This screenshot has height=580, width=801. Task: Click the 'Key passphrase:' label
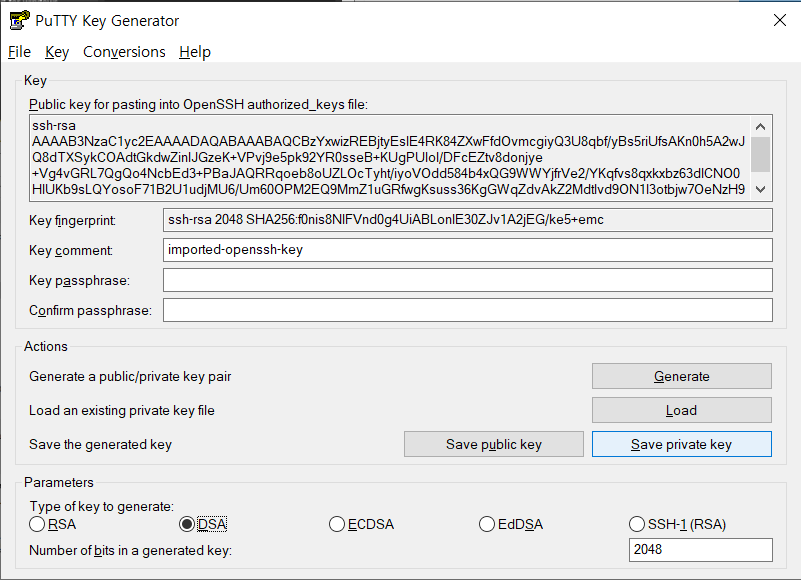pyautogui.click(x=79, y=281)
